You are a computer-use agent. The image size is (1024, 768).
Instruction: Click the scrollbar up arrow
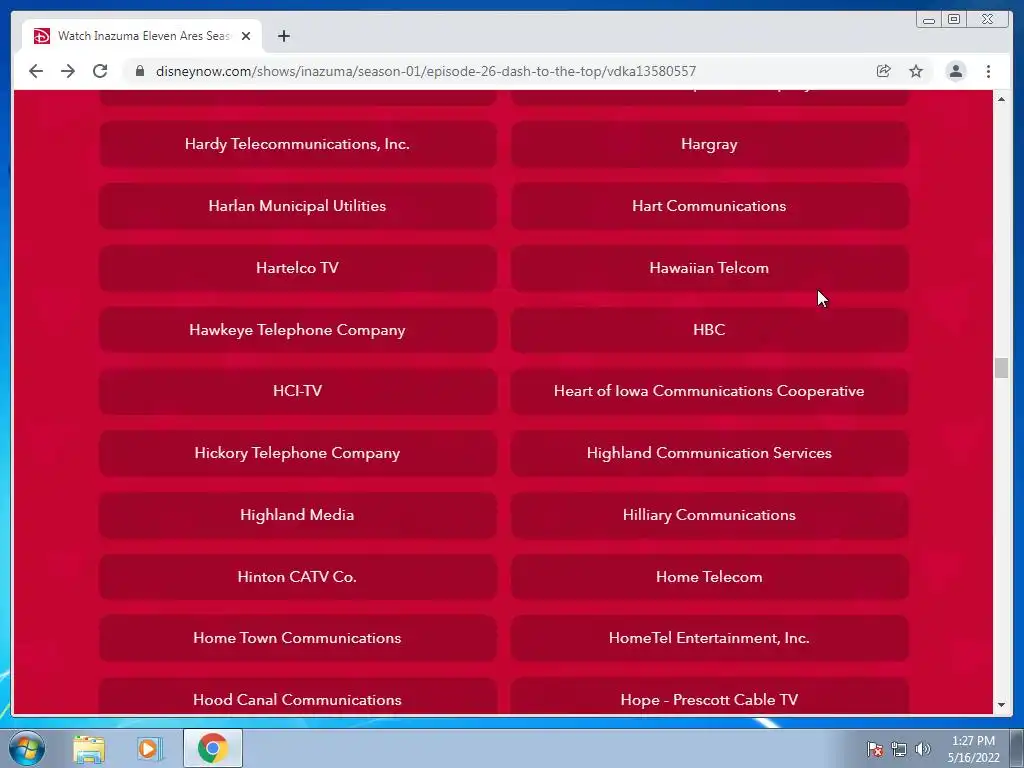1002,99
